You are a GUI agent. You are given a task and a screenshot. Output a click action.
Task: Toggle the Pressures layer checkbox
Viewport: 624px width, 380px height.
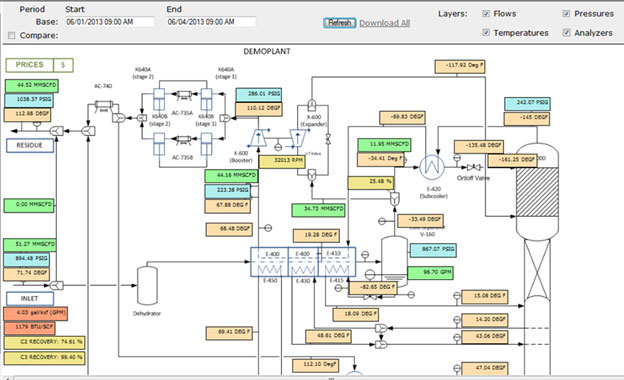tap(566, 14)
